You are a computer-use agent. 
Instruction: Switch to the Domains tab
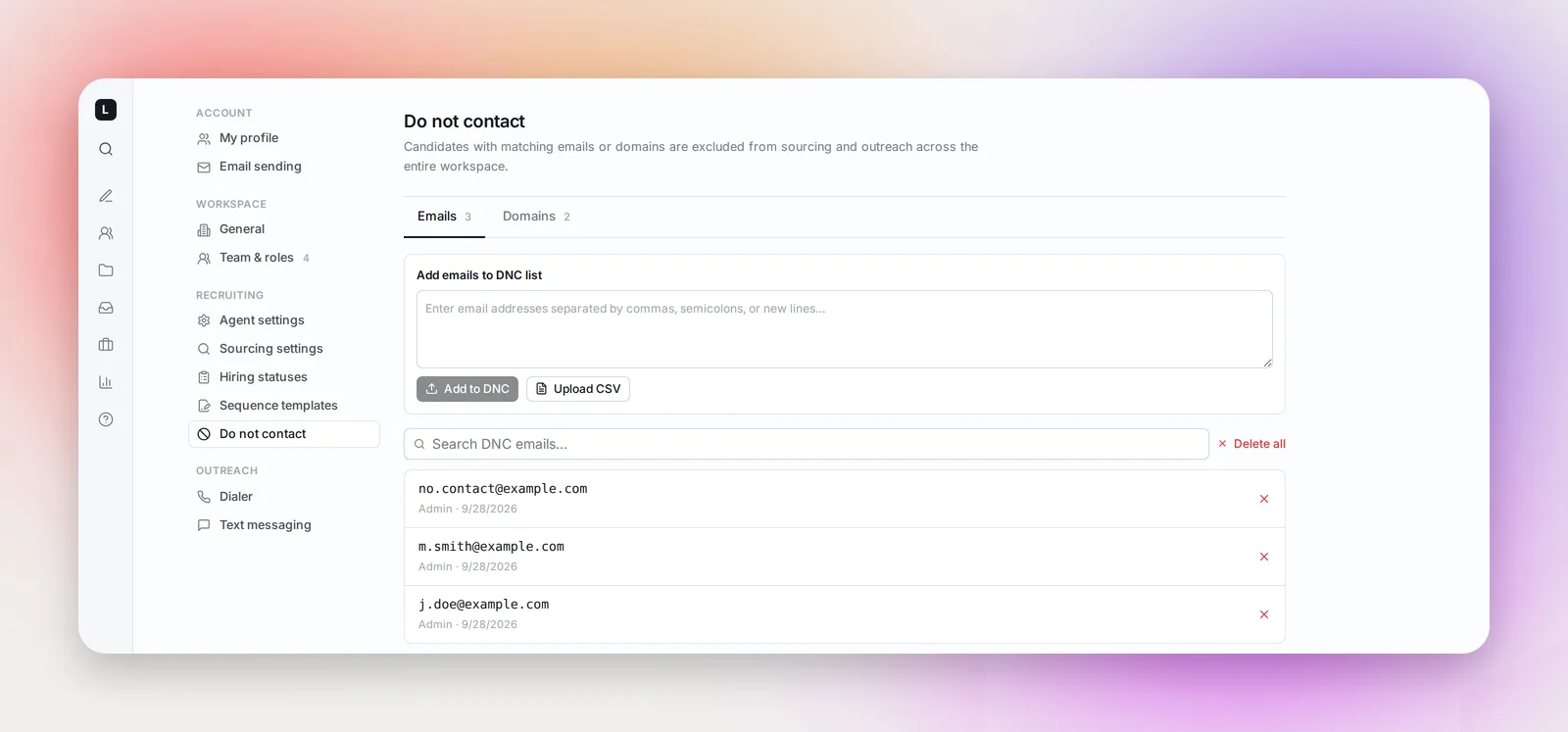point(536,217)
